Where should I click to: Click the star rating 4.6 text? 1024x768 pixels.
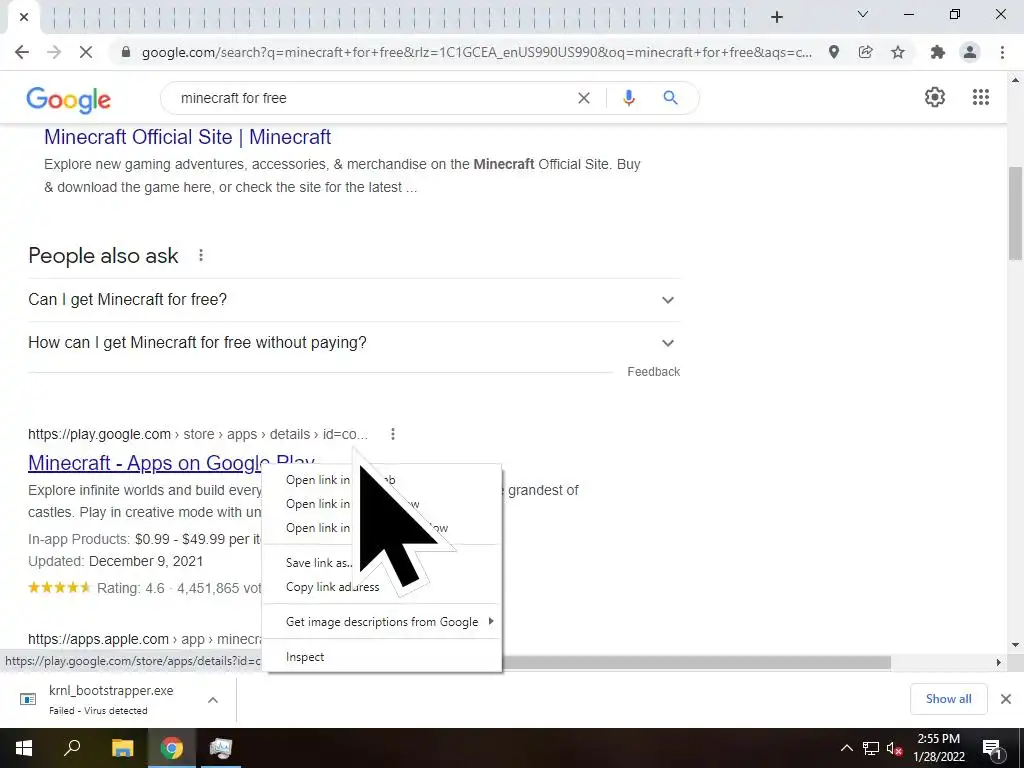click(x=131, y=588)
